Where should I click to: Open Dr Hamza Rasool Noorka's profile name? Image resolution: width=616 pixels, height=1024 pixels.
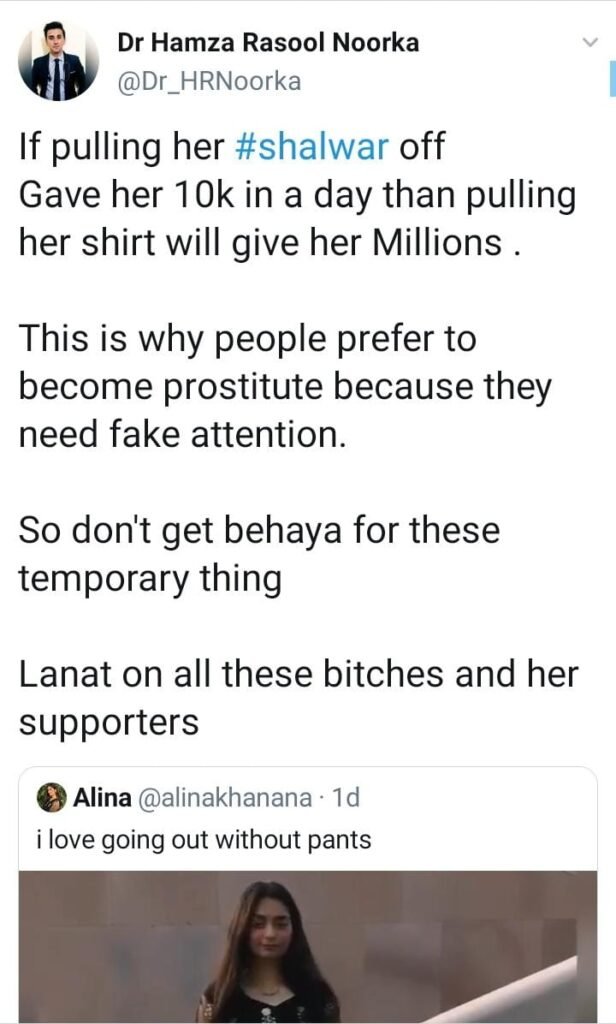(x=268, y=42)
